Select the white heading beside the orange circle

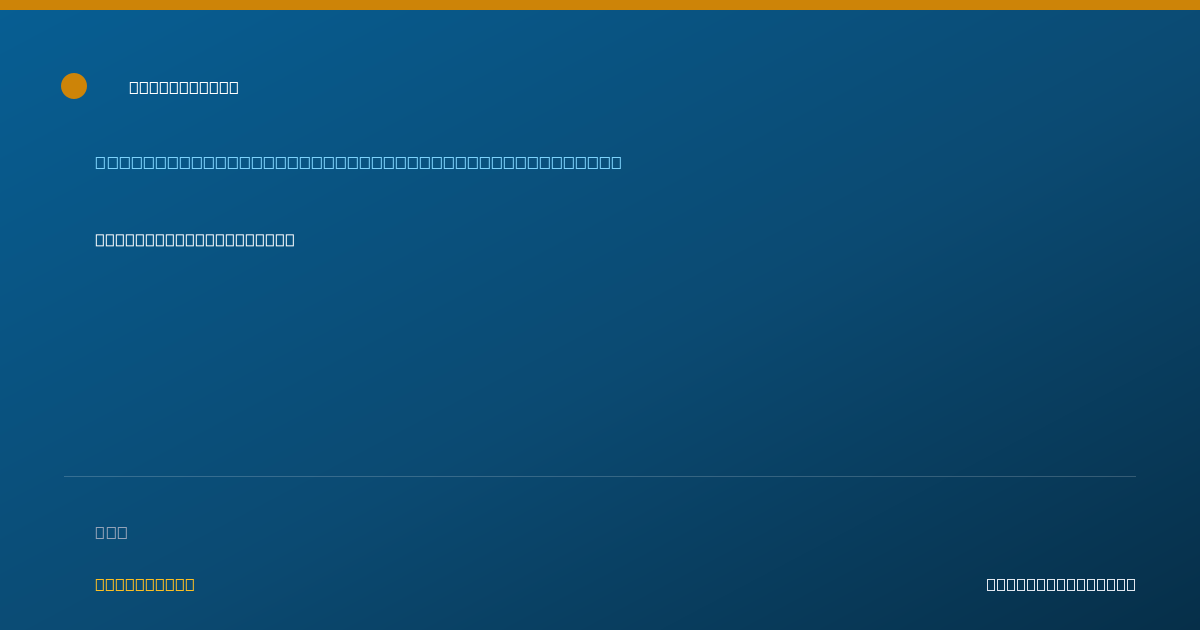184,87
